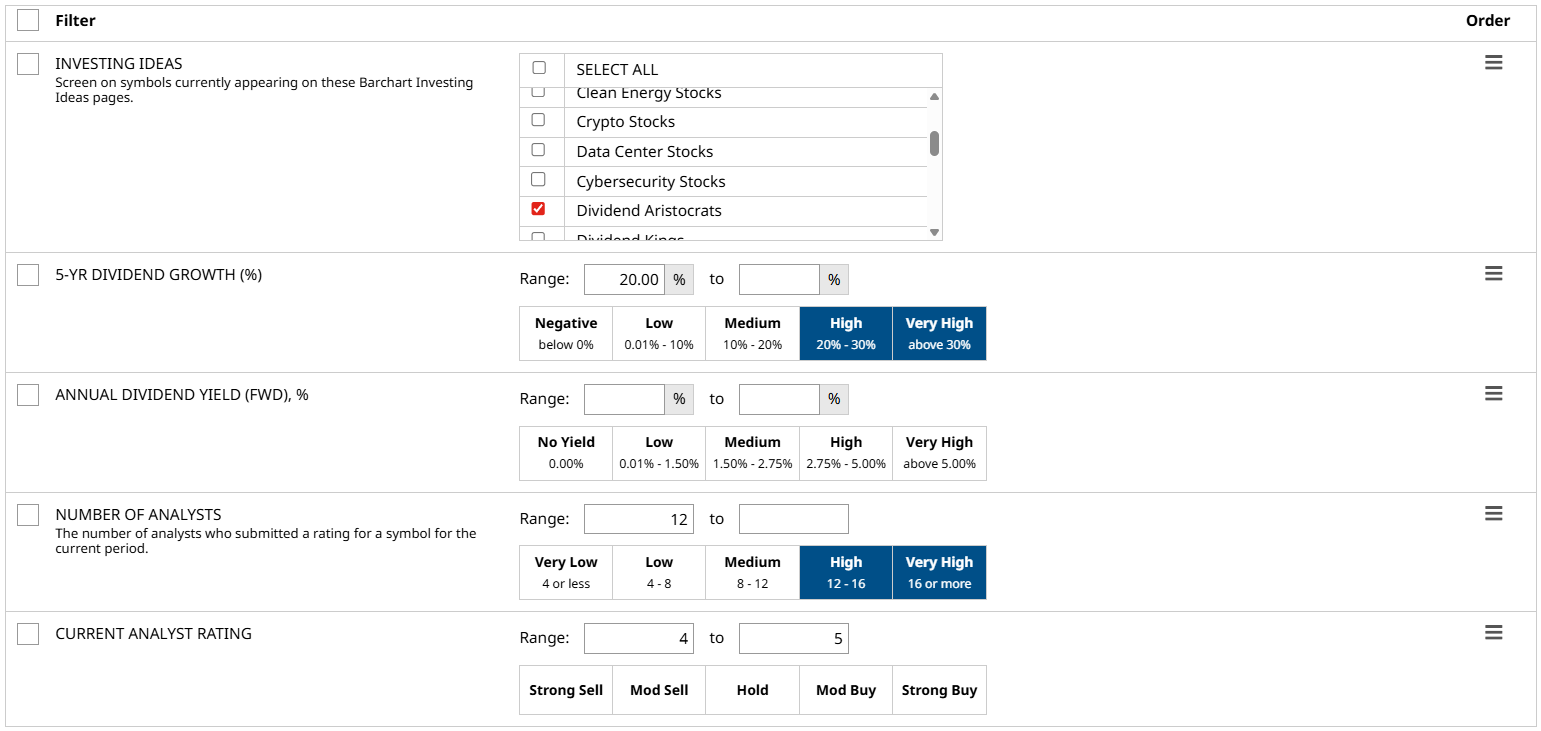This screenshot has width=1541, height=731.
Task: Select the Investing Ideas filter row checkbox
Action: [x=28, y=64]
